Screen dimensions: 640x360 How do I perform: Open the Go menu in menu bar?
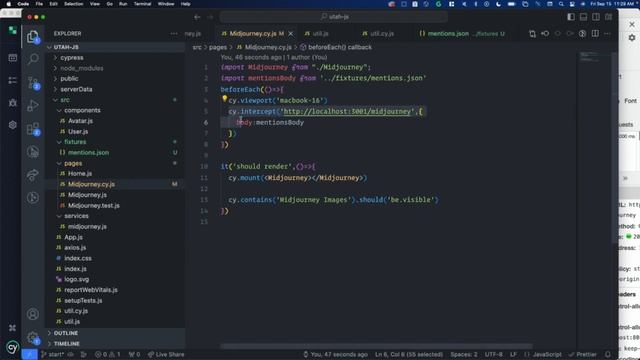click(x=109, y=4)
